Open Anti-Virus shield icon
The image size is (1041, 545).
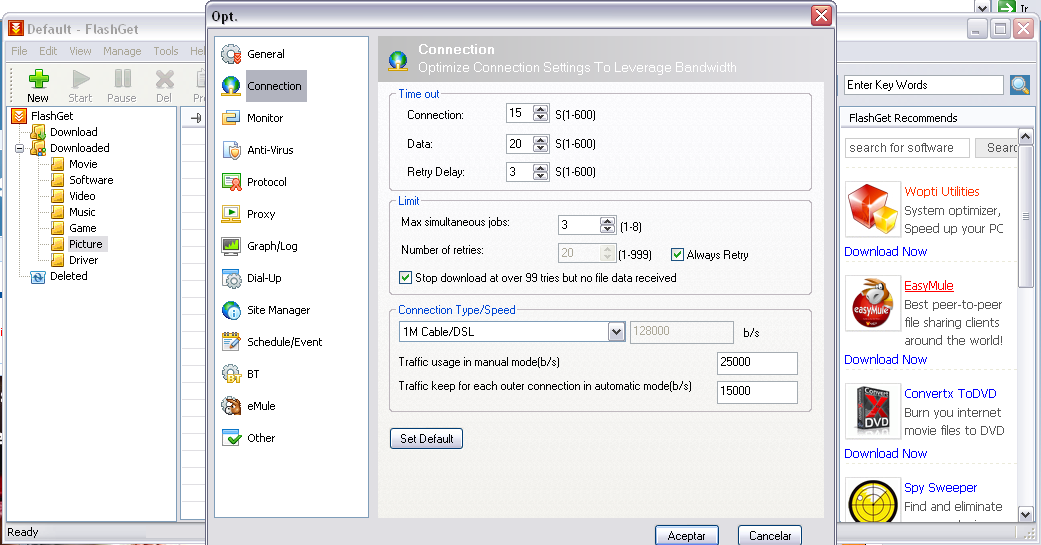tap(231, 150)
